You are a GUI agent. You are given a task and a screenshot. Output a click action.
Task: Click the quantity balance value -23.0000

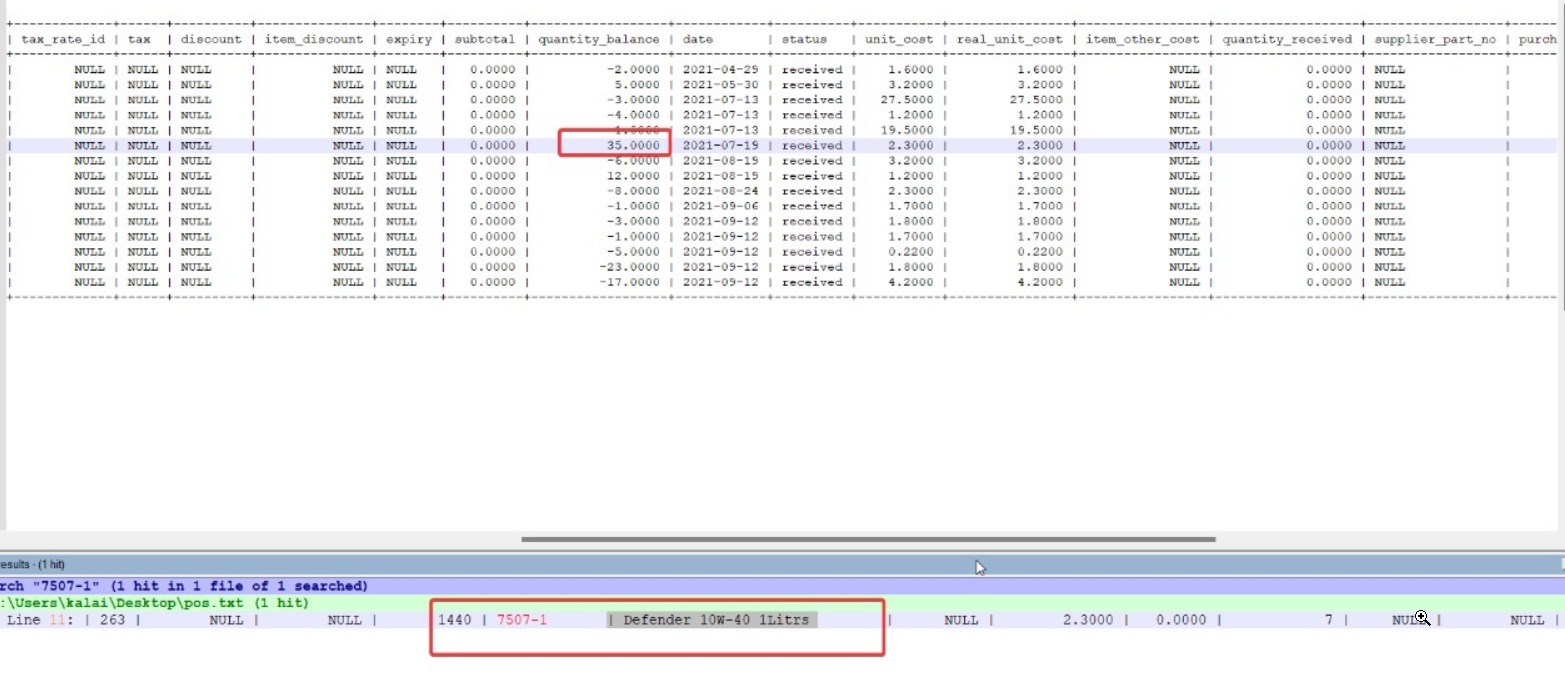(x=630, y=267)
